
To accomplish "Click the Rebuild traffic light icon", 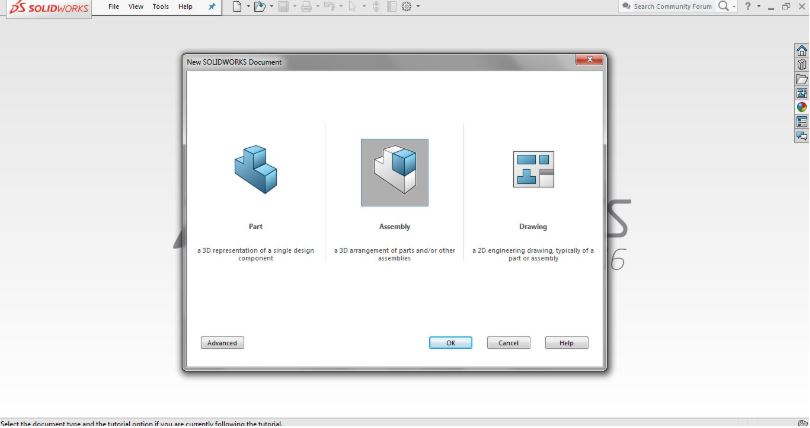I will [x=376, y=7].
